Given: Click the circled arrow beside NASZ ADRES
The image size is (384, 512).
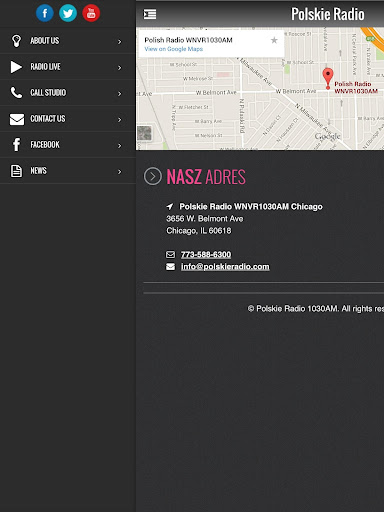Looking at the screenshot, I should (153, 176).
